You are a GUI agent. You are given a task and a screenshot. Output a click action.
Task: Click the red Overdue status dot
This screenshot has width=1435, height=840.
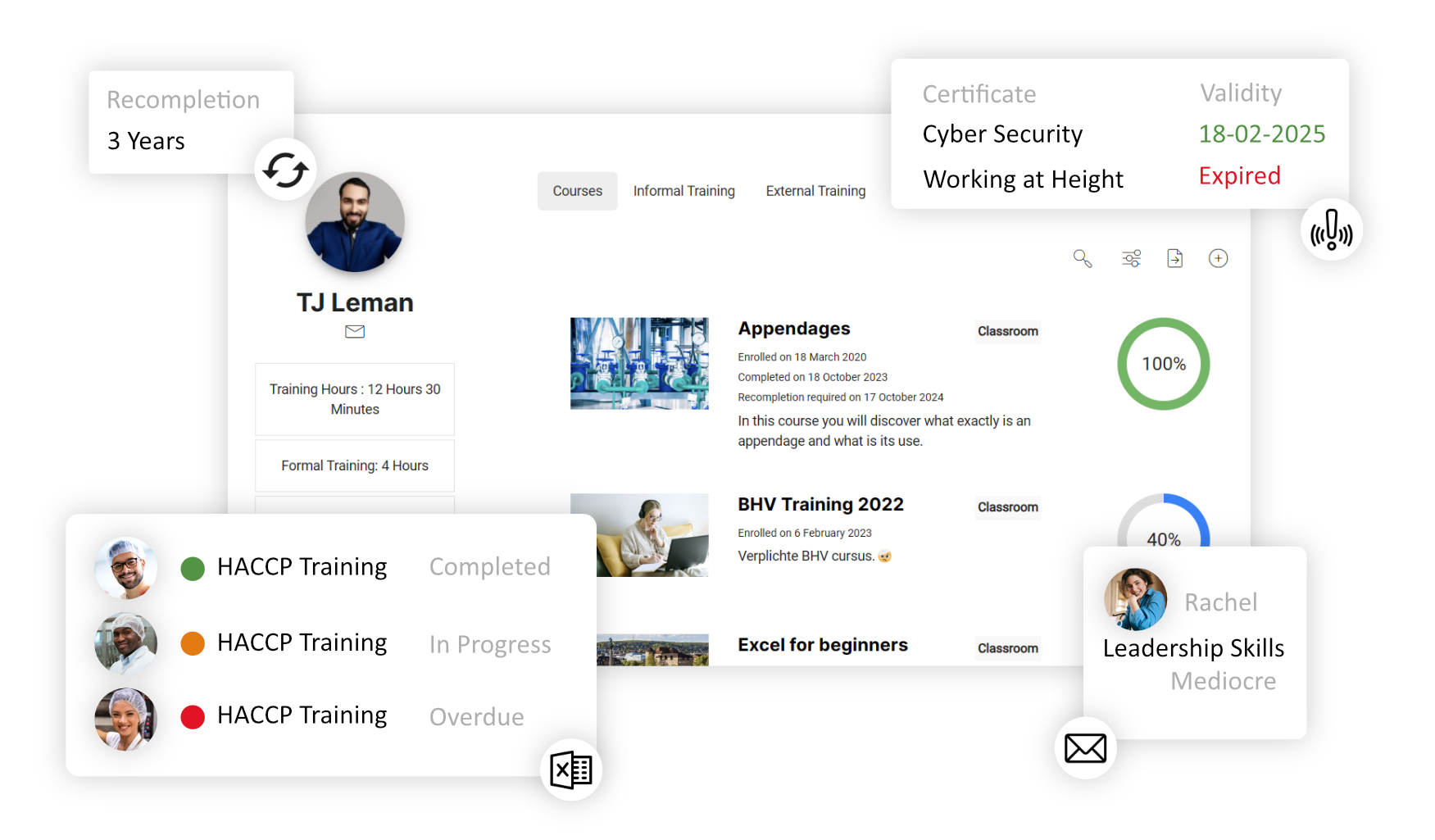click(193, 717)
